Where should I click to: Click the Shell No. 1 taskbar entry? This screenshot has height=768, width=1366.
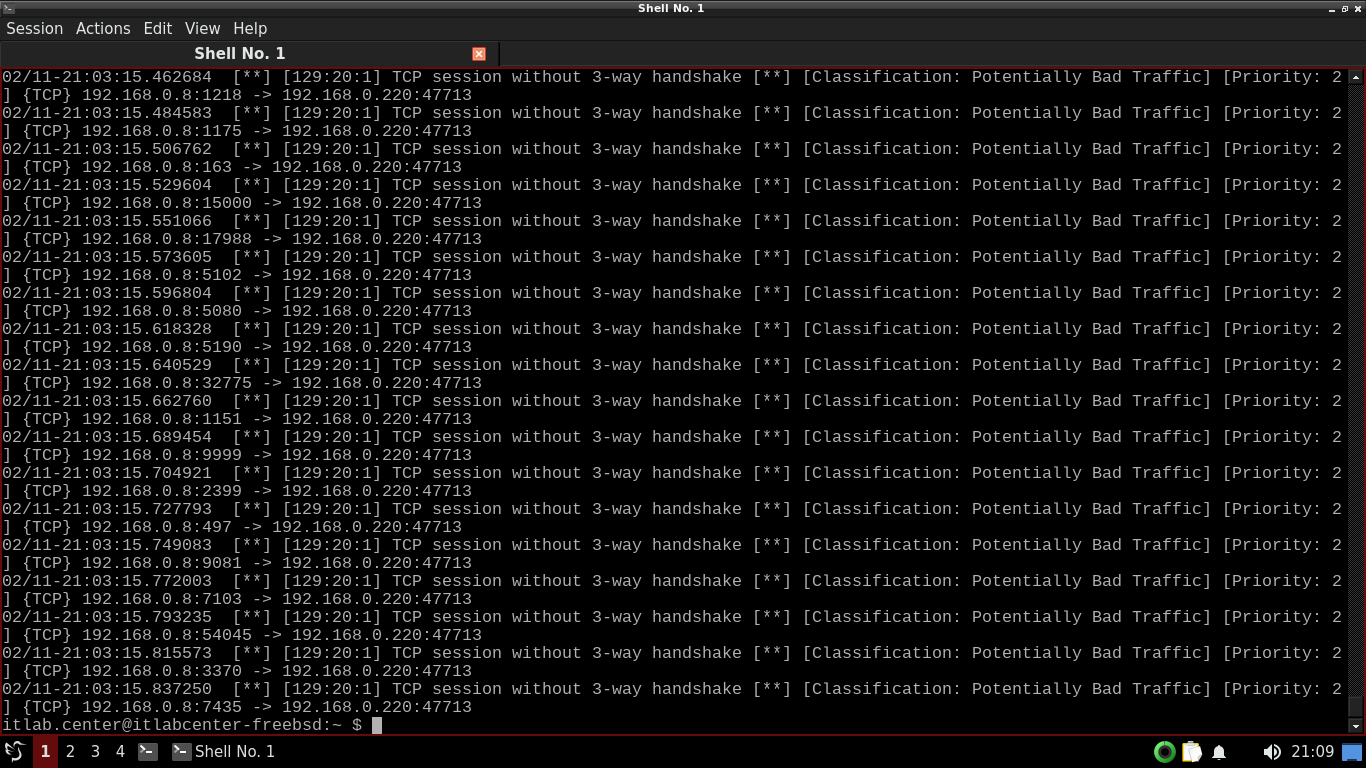[223, 751]
